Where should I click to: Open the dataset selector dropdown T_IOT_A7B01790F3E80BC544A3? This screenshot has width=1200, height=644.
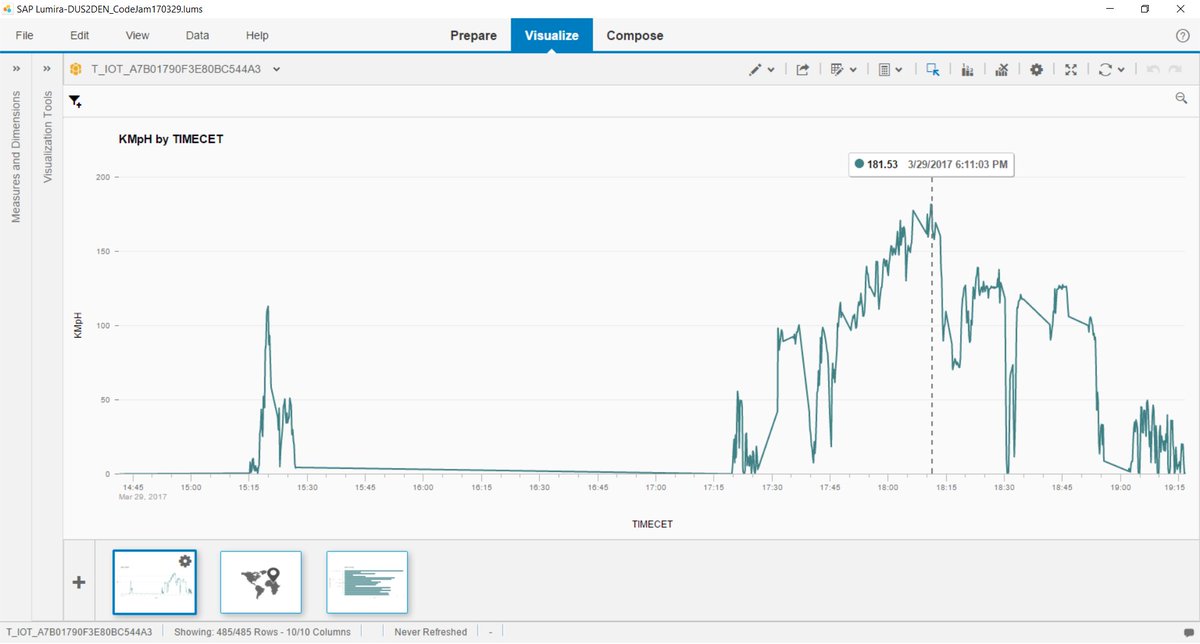click(x=186, y=69)
